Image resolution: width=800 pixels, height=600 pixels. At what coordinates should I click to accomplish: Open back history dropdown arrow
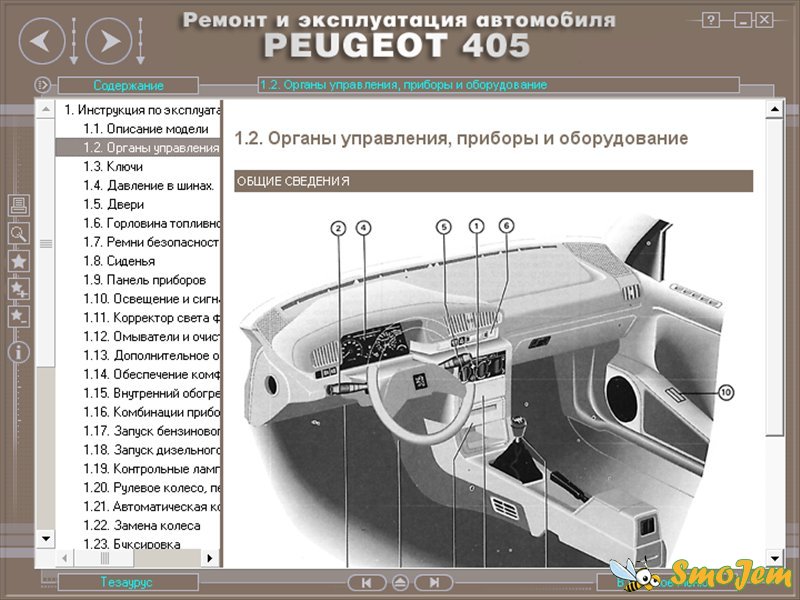click(x=73, y=41)
